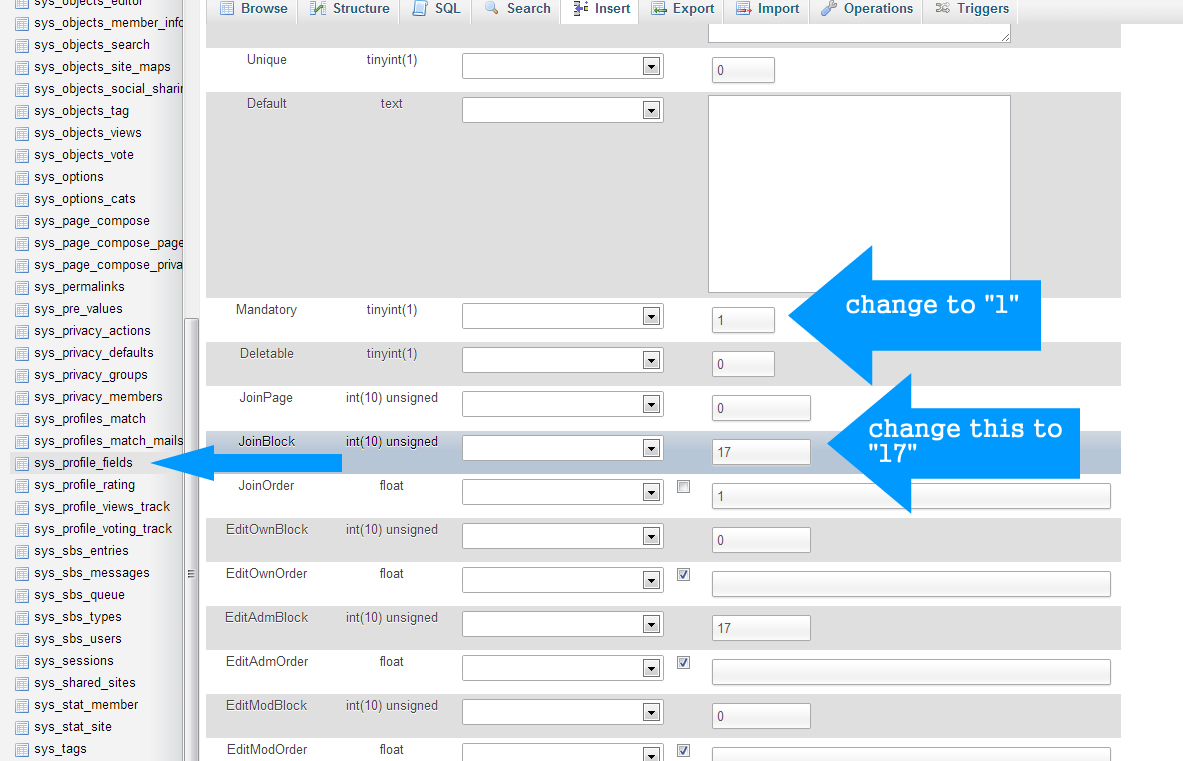
Task: Click the Structure tab icon
Action: click(x=317, y=8)
